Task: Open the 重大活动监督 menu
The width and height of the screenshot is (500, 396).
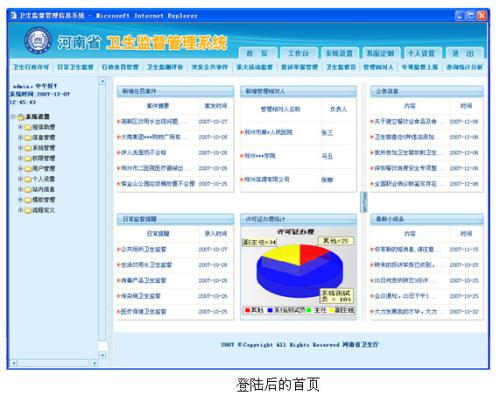Action: (254, 67)
